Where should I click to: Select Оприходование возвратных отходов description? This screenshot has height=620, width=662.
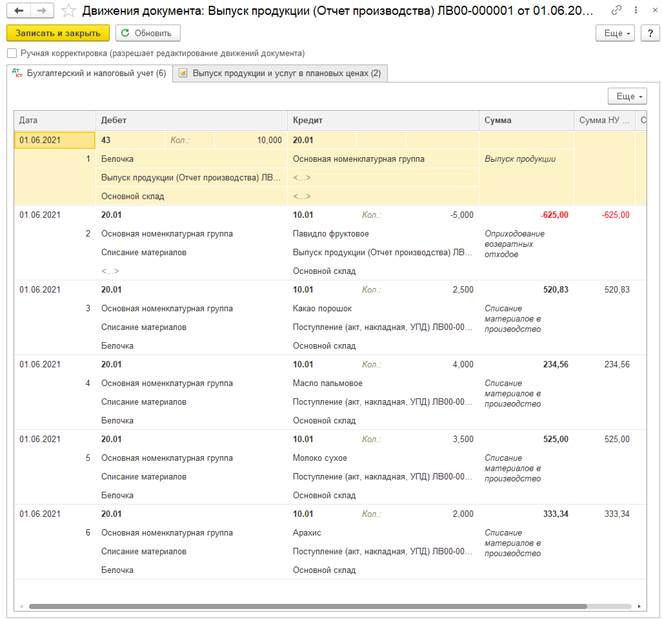pos(514,244)
